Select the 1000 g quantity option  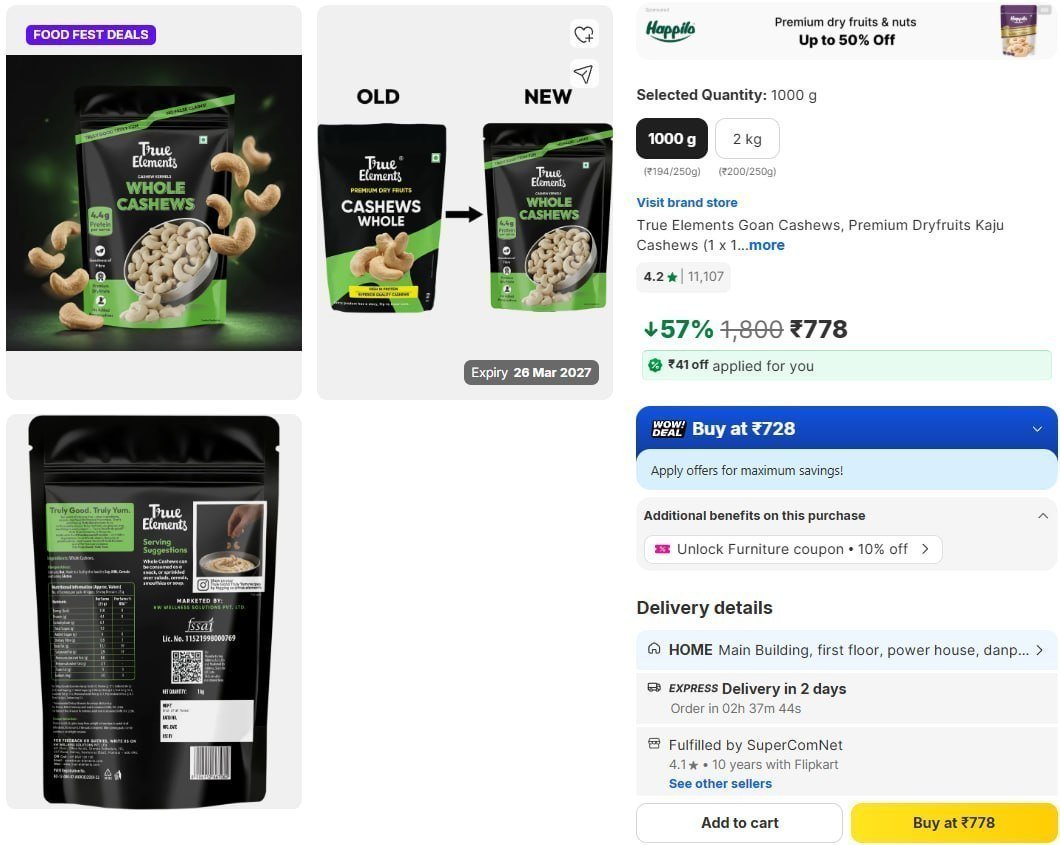coord(671,139)
